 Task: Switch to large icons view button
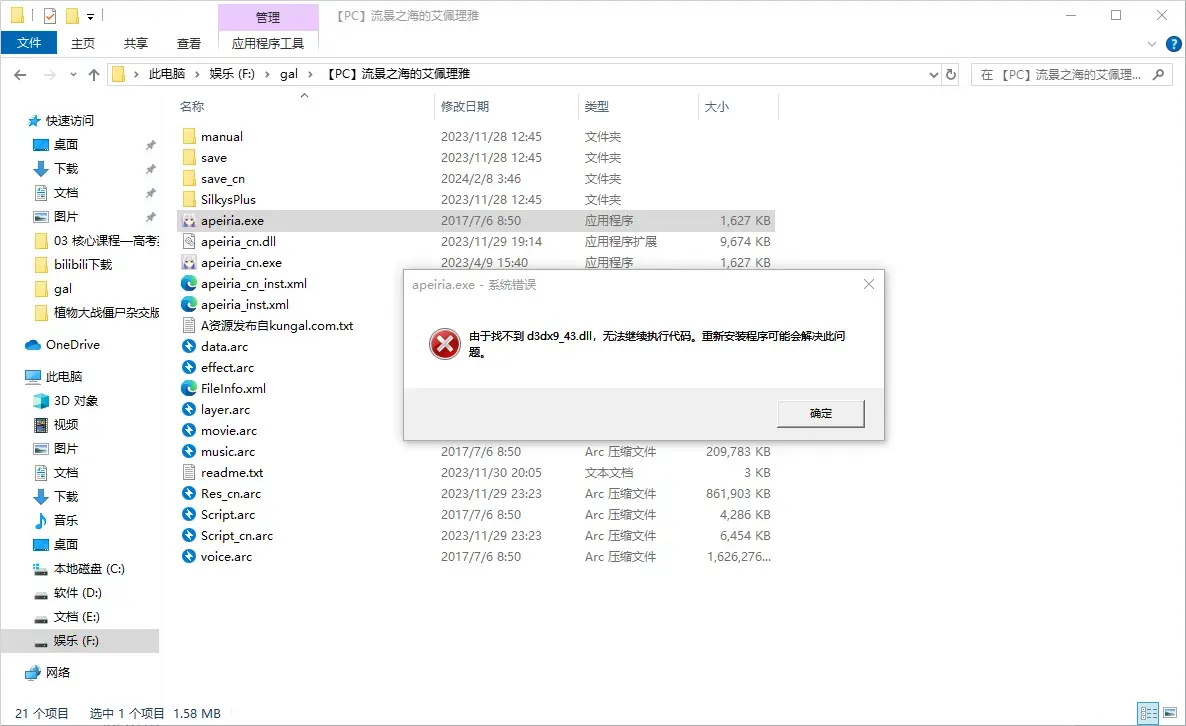click(1170, 713)
